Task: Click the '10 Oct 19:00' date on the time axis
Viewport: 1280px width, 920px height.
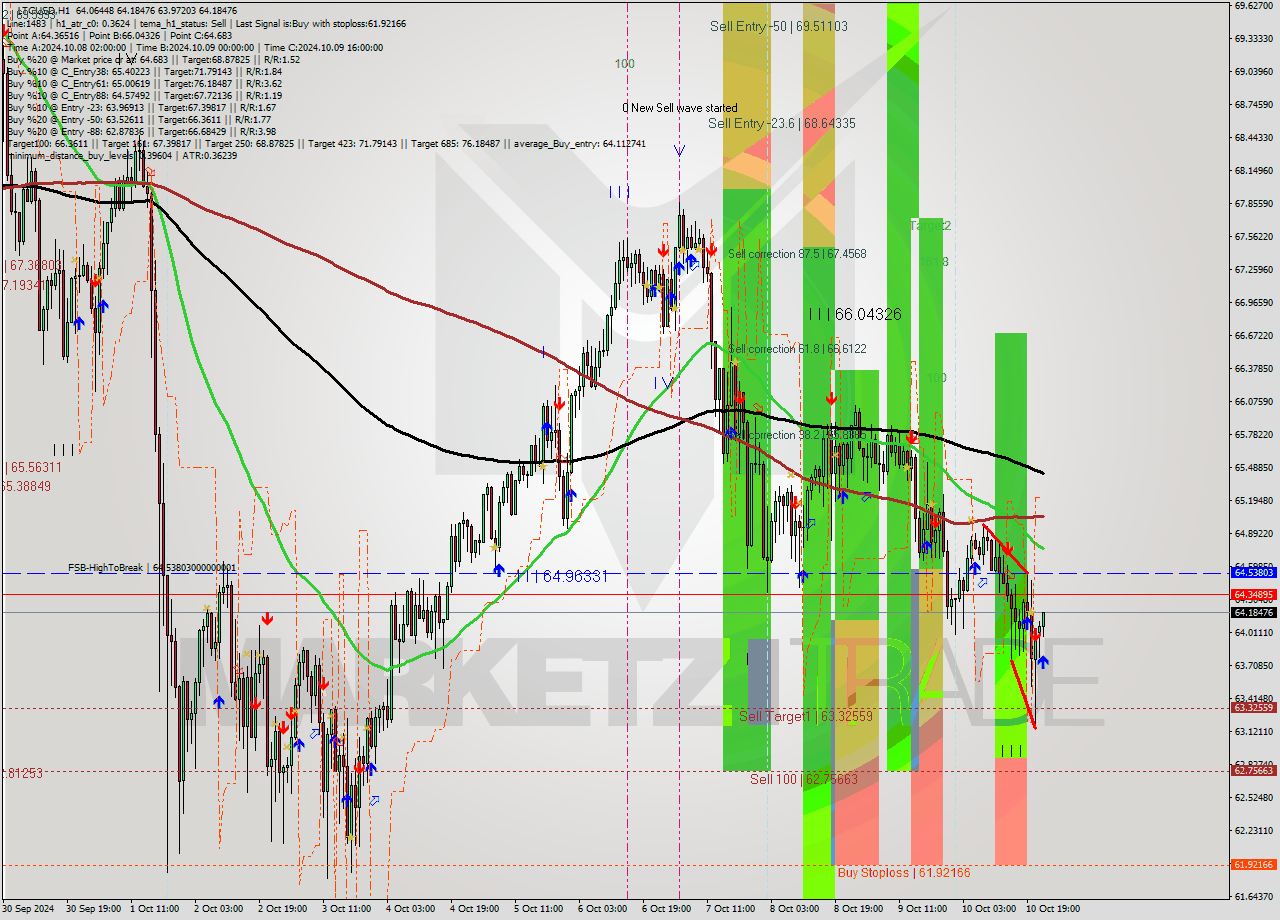Action: pyautogui.click(x=1053, y=909)
